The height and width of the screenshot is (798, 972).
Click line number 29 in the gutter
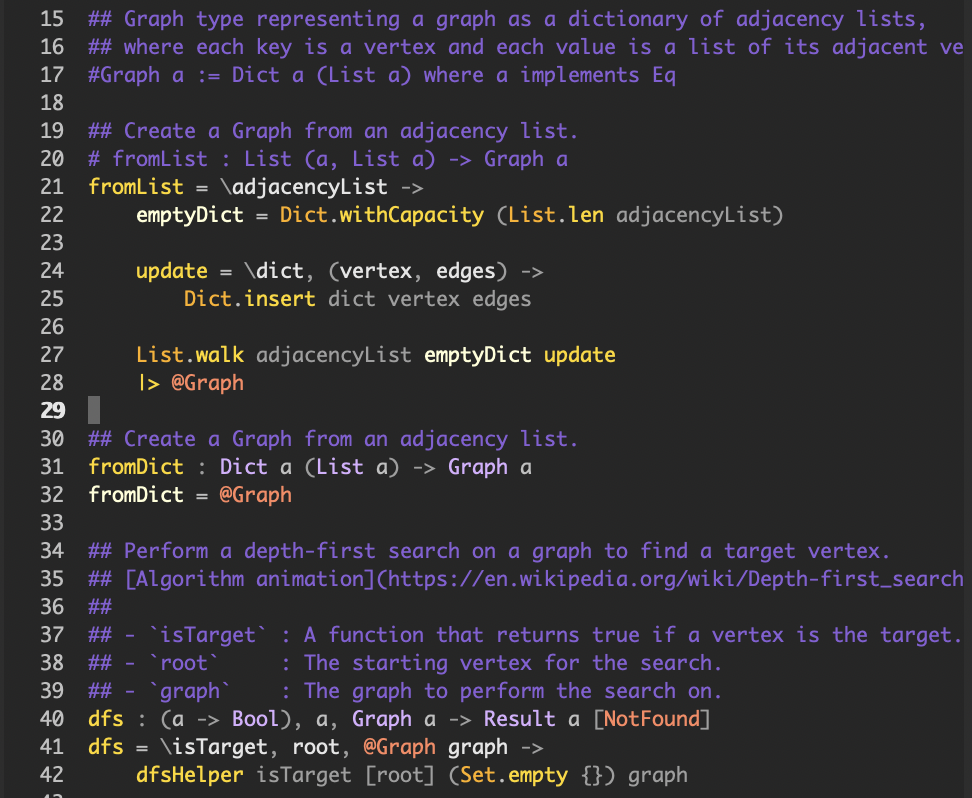pyautogui.click(x=52, y=410)
